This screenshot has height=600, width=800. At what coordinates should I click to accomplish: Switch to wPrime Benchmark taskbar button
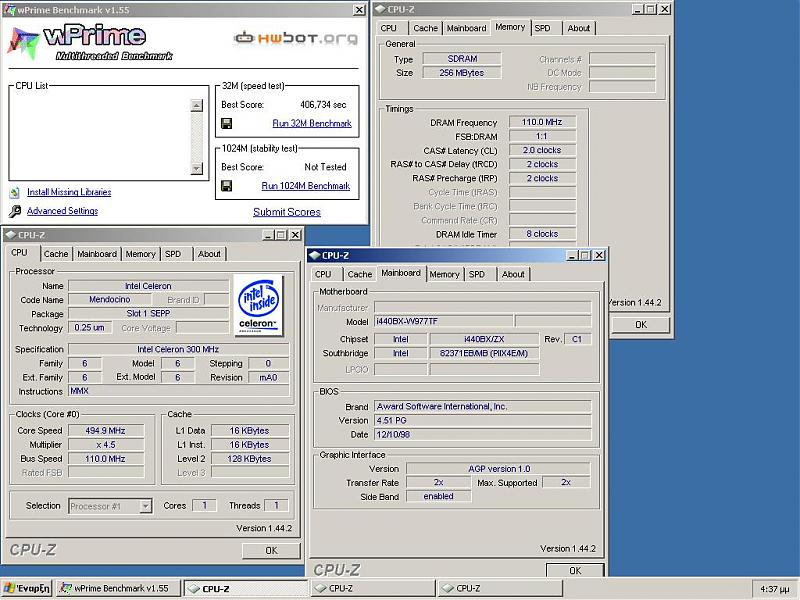click(118, 588)
